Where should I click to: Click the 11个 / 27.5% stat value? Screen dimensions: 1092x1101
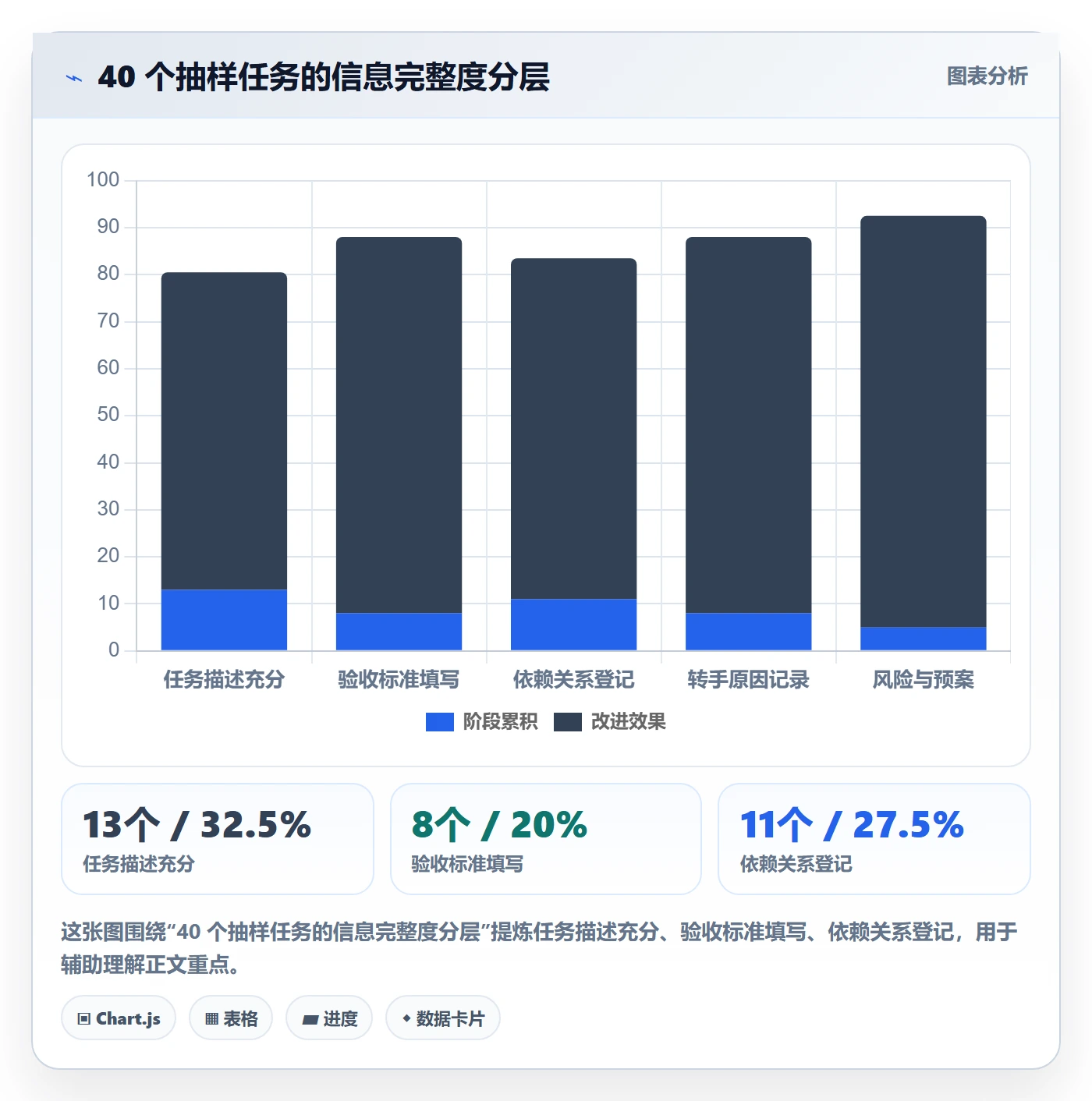pyautogui.click(x=852, y=825)
